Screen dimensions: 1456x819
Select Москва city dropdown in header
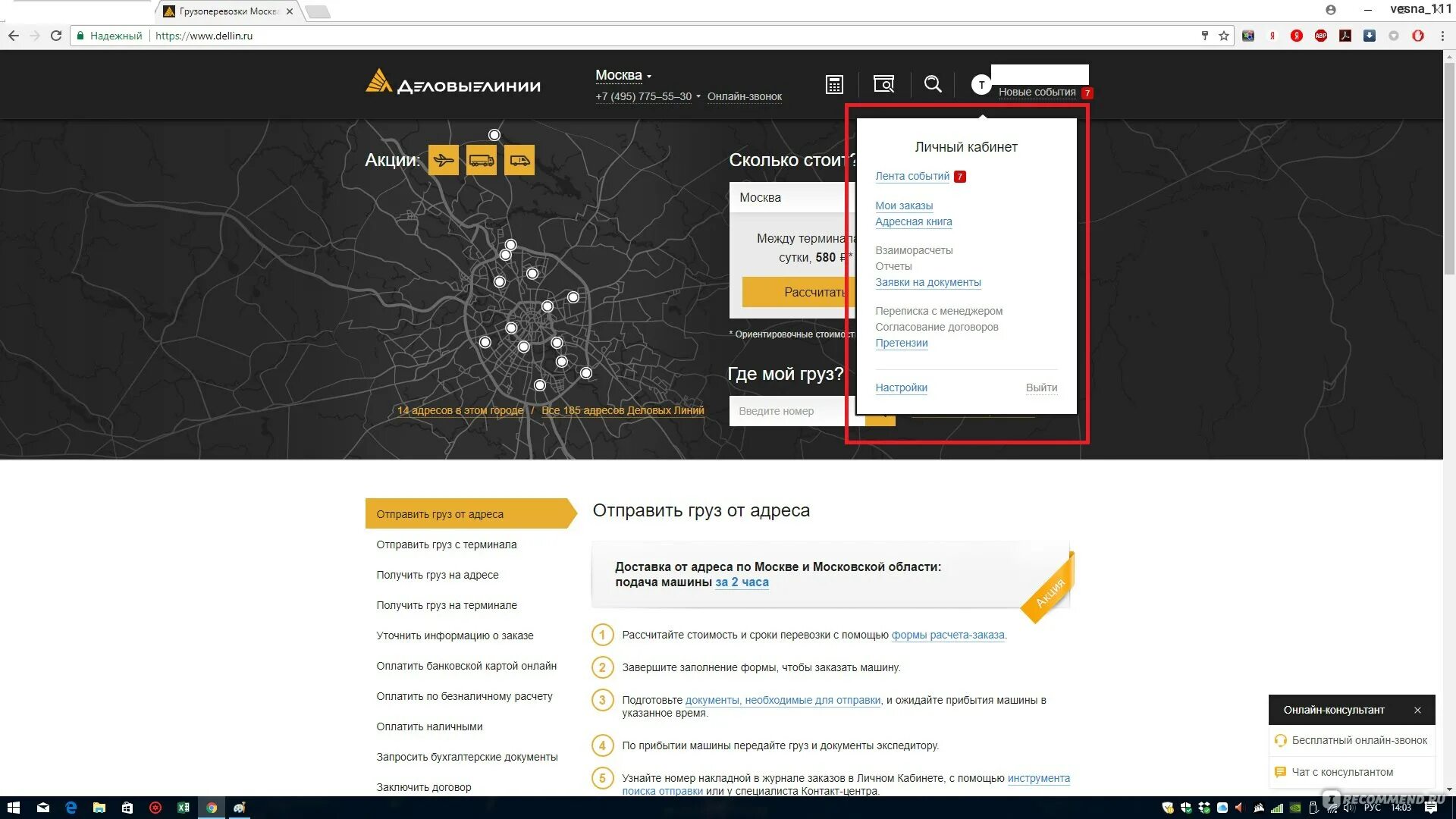point(622,74)
